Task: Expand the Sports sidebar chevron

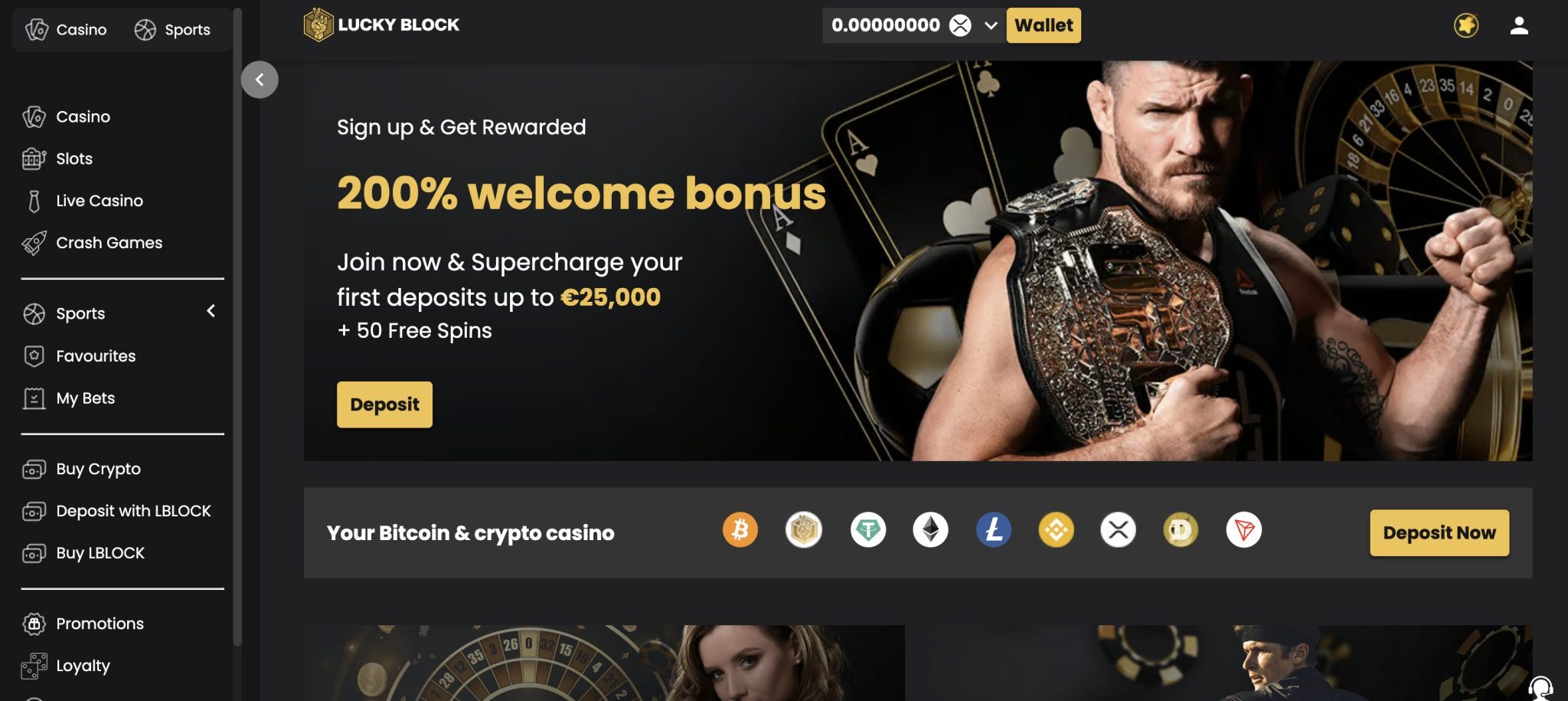Action: point(211,311)
